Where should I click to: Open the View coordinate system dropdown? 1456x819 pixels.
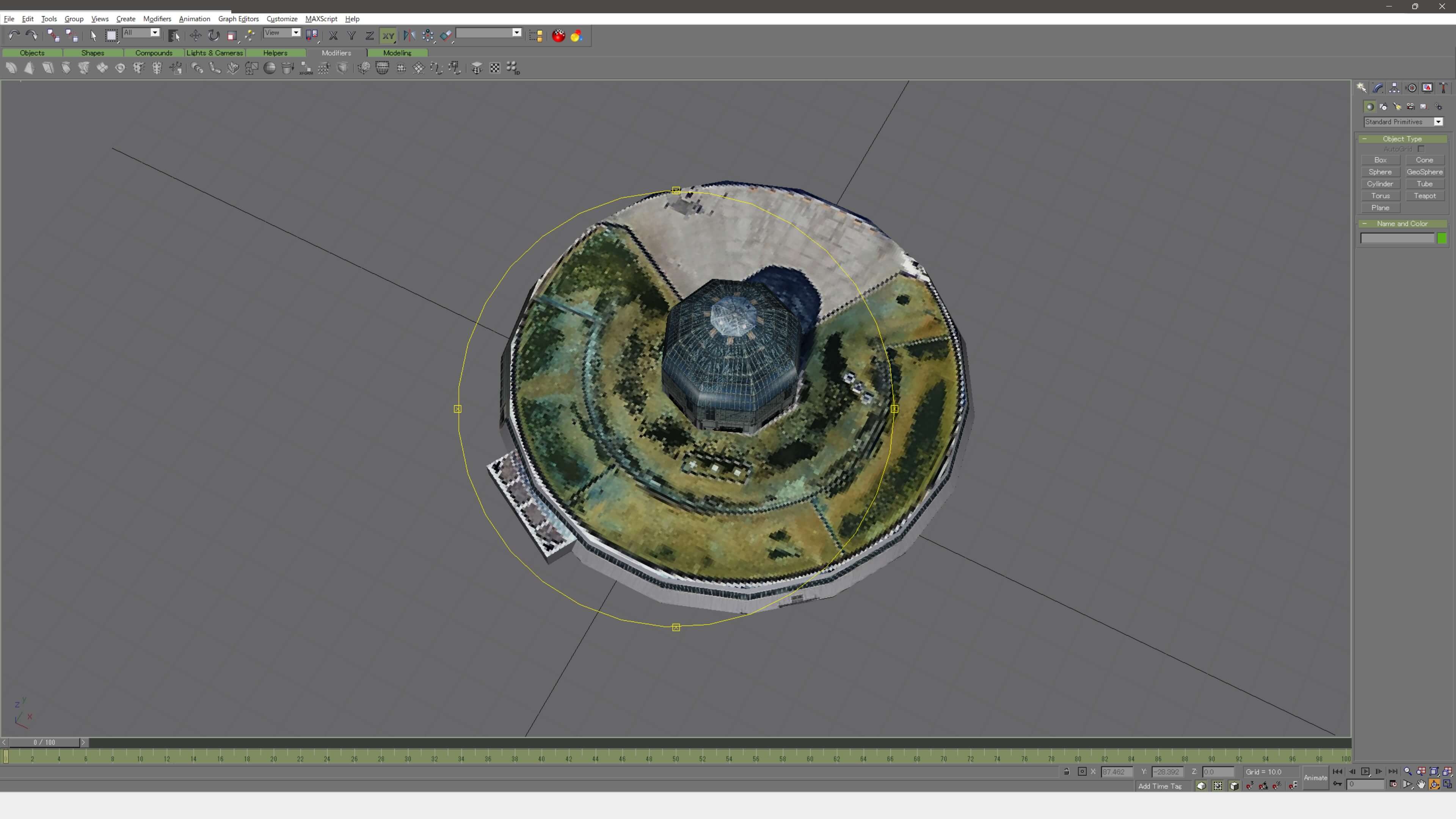(296, 33)
